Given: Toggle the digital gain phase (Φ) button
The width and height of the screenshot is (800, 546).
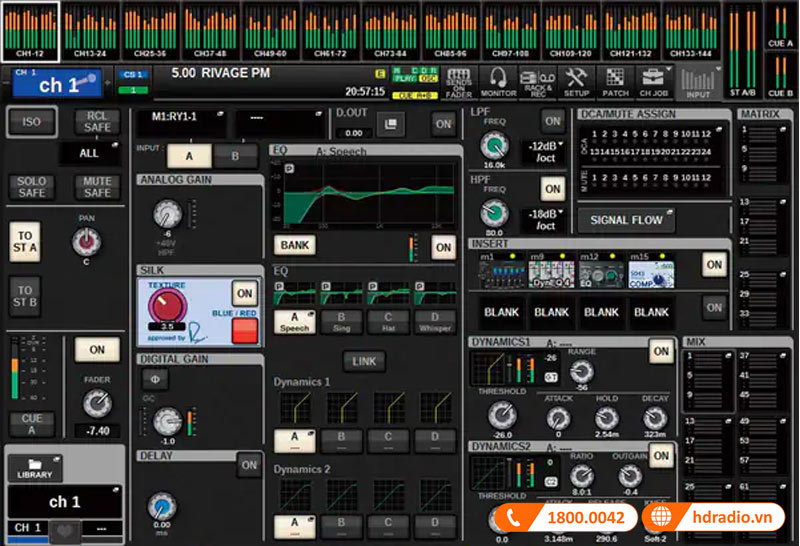Looking at the screenshot, I should coord(154,378).
